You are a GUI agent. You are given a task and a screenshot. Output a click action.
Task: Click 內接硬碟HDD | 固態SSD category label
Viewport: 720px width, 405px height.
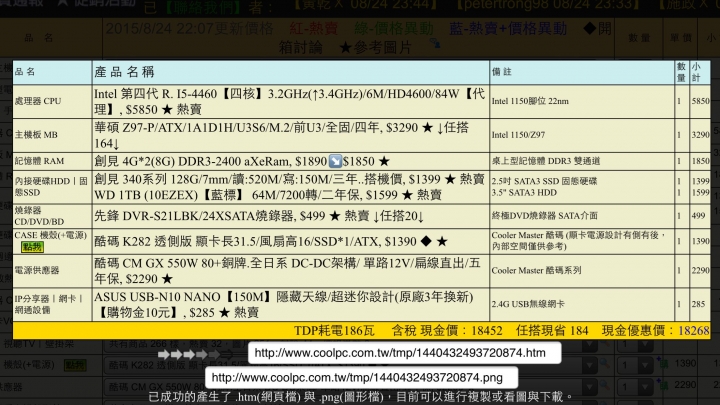point(51,186)
